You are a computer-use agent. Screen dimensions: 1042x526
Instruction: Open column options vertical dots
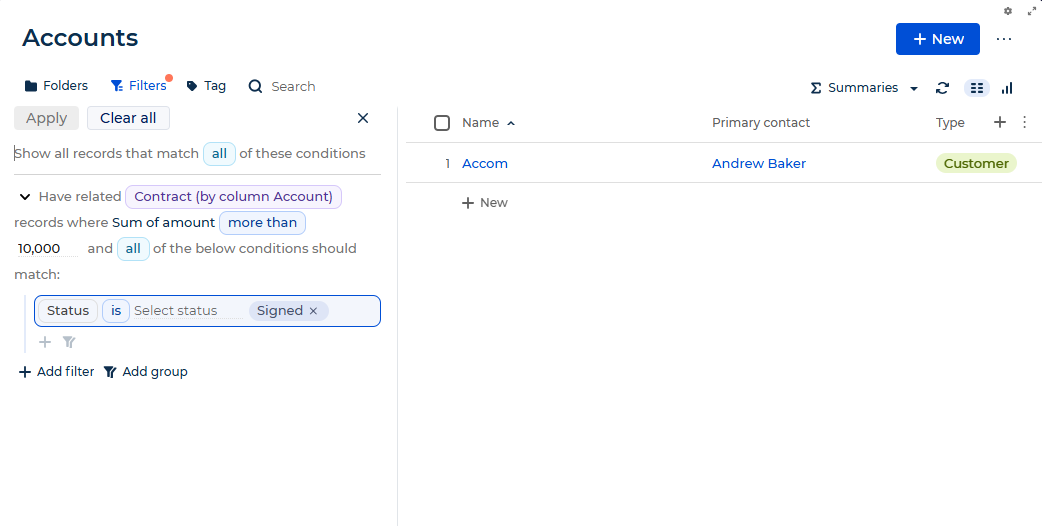1024,122
